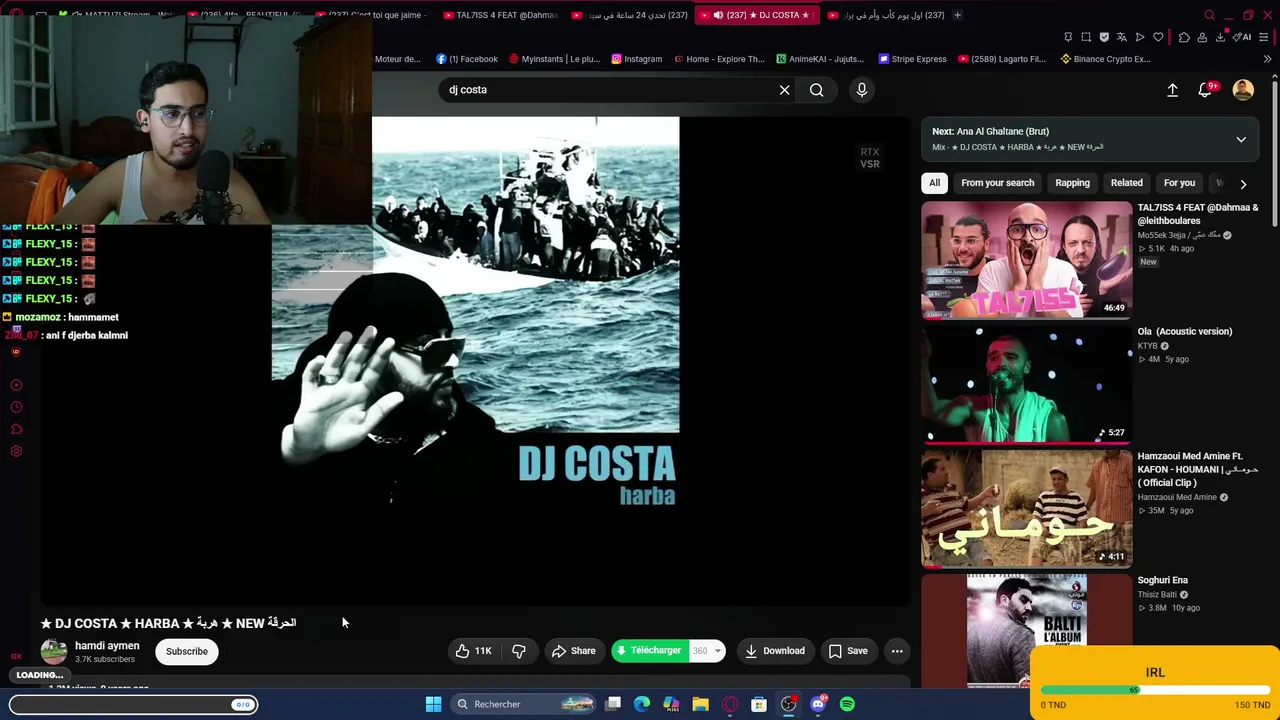
Task: Open YouTube notifications bell
Action: point(1206,90)
